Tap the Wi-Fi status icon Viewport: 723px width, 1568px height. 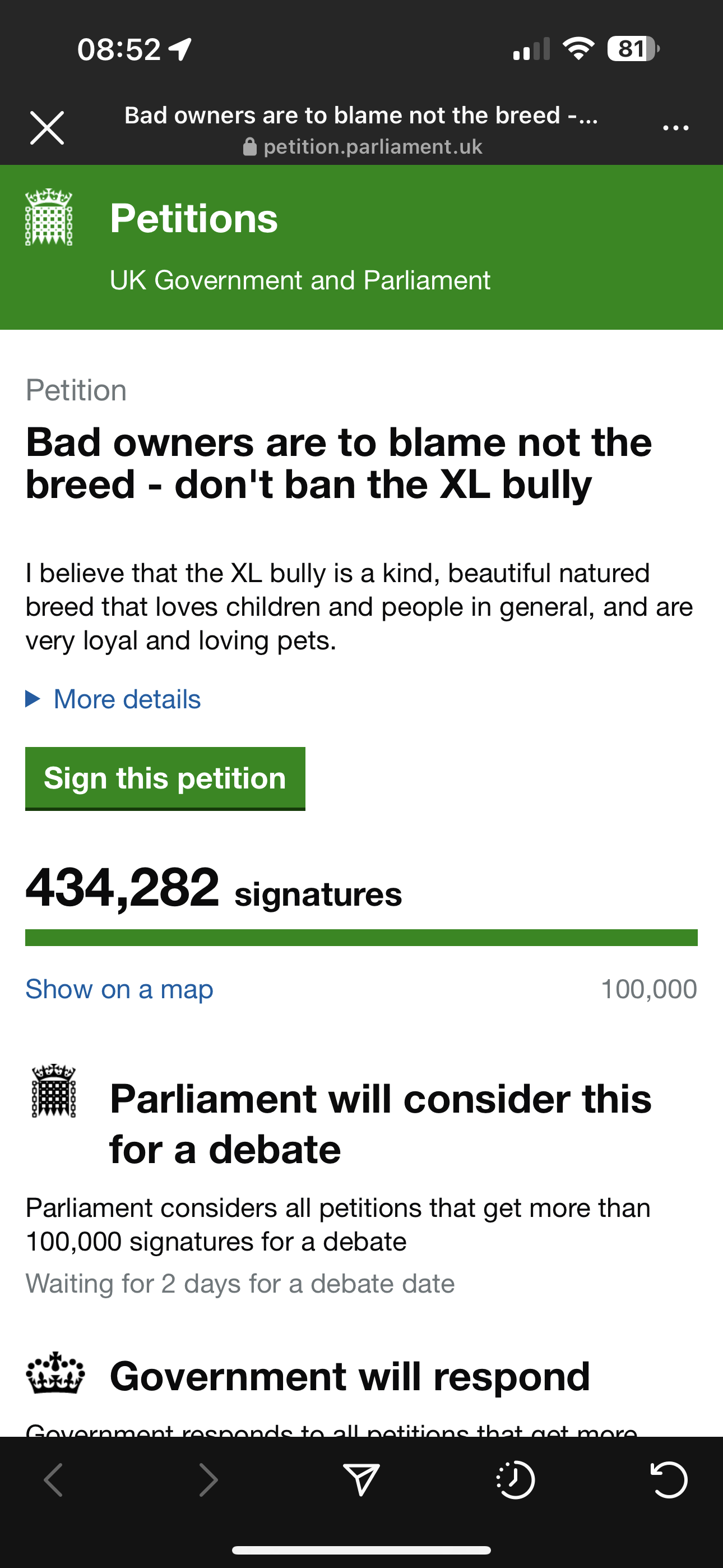coord(579,49)
